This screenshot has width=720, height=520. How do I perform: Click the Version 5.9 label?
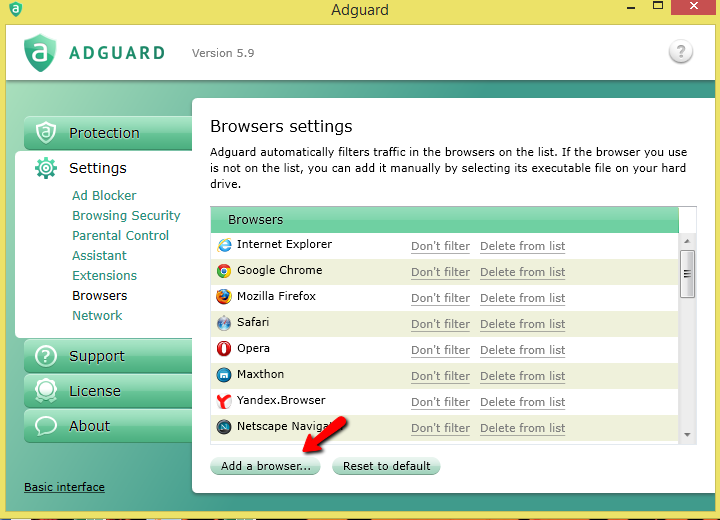tap(223, 53)
